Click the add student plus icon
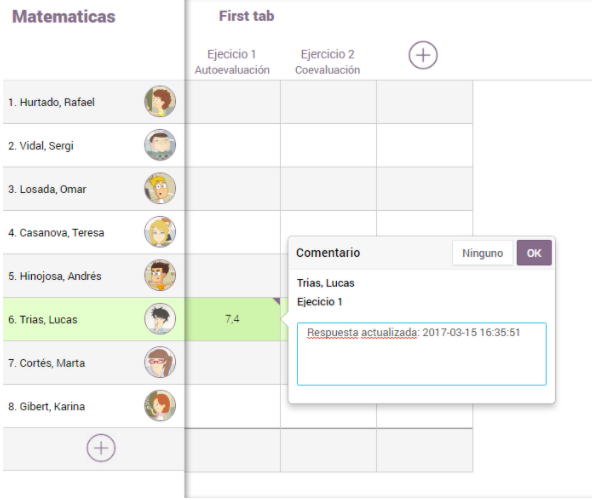Viewport: 592px width, 500px height. coord(101,448)
